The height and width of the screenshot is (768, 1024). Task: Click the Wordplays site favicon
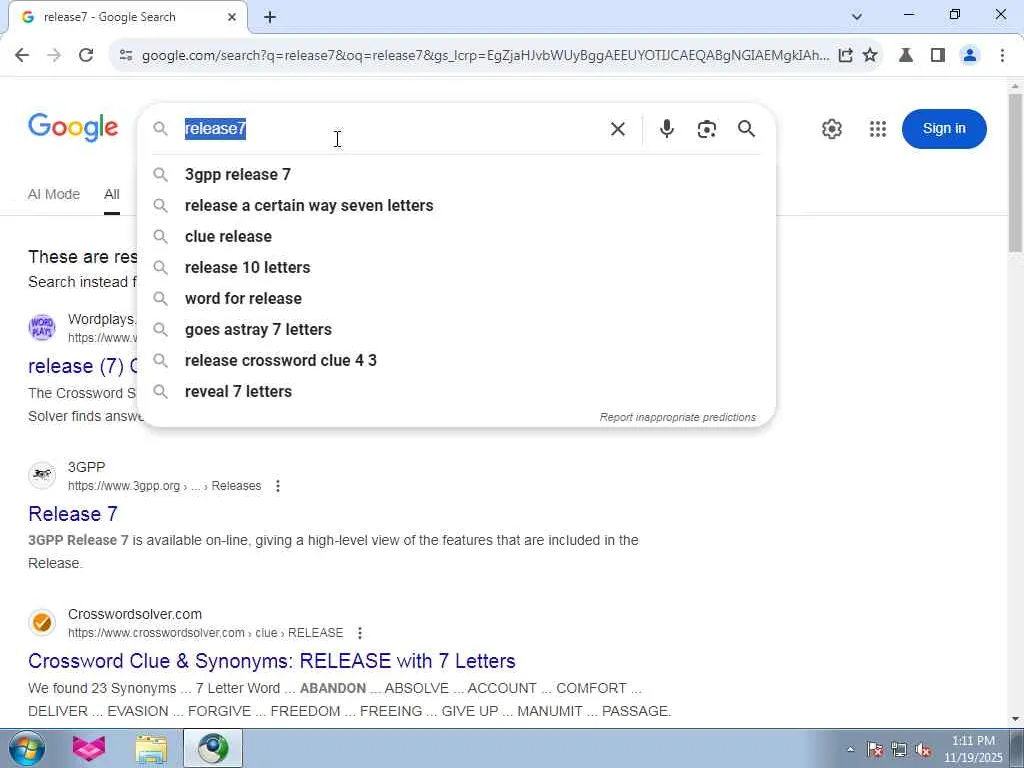pyautogui.click(x=42, y=327)
